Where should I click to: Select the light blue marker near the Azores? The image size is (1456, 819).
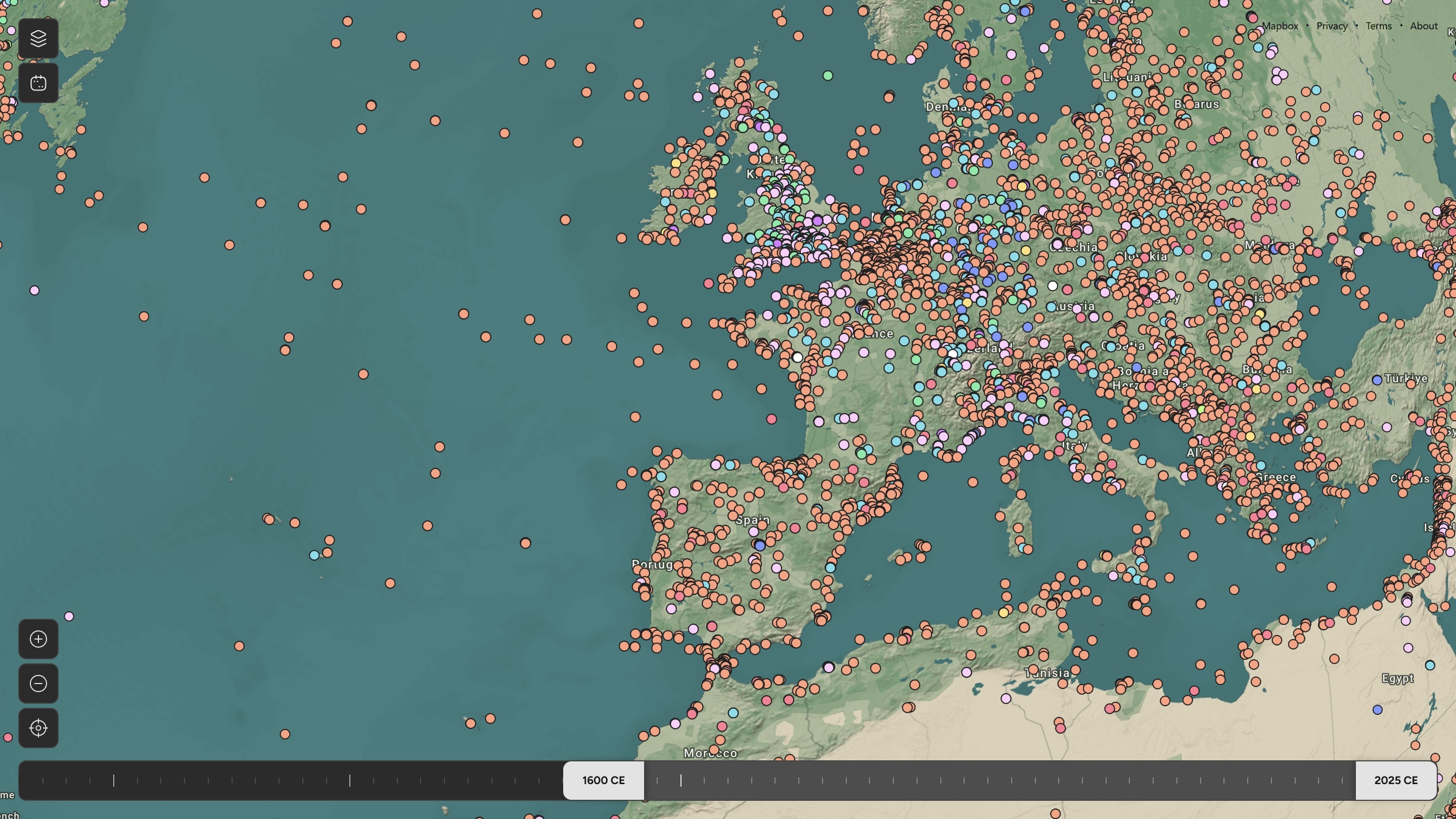tap(314, 555)
